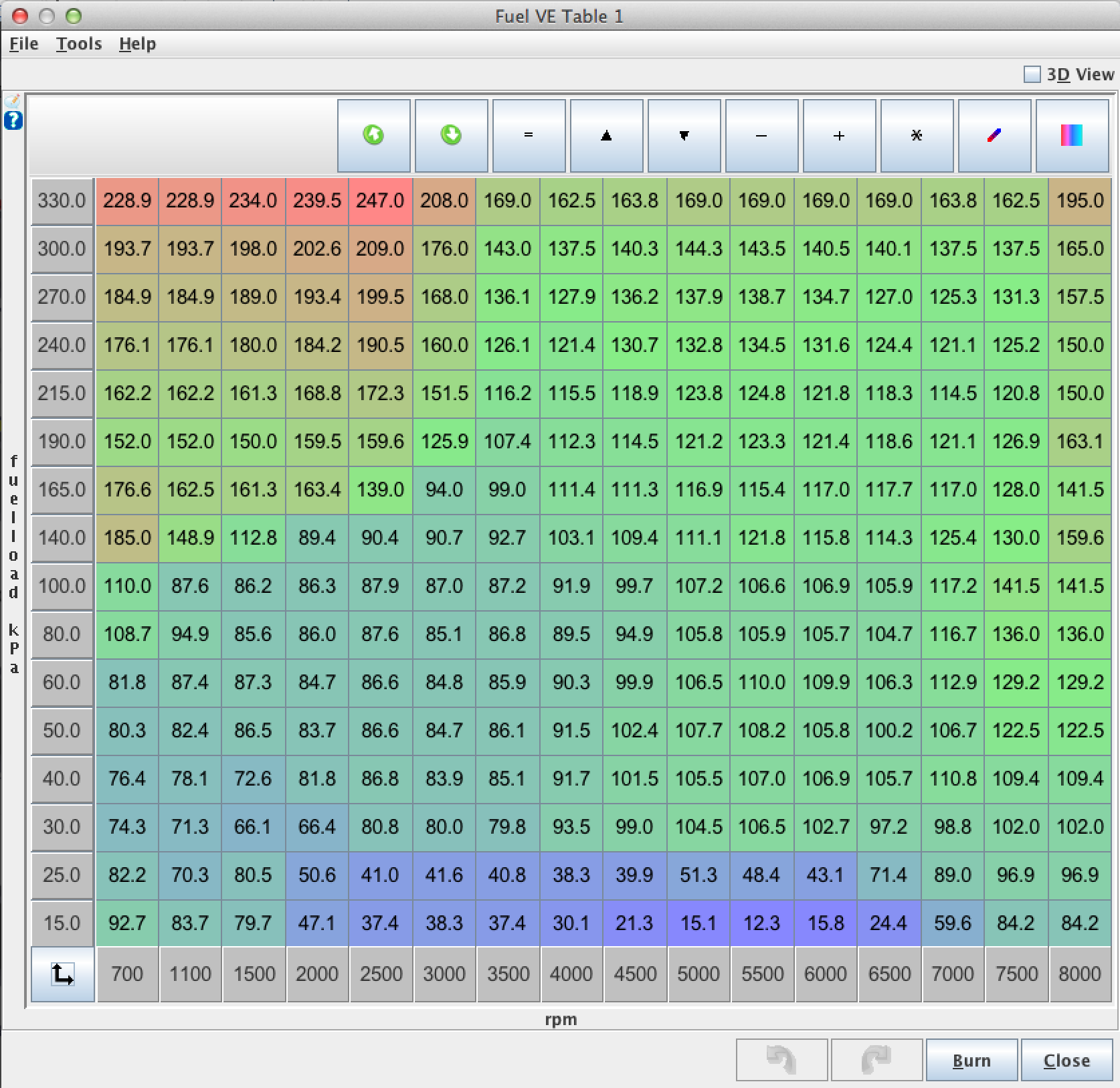This screenshot has width=1120, height=1088.
Task: Click the axis swap arrow button
Action: [x=62, y=974]
